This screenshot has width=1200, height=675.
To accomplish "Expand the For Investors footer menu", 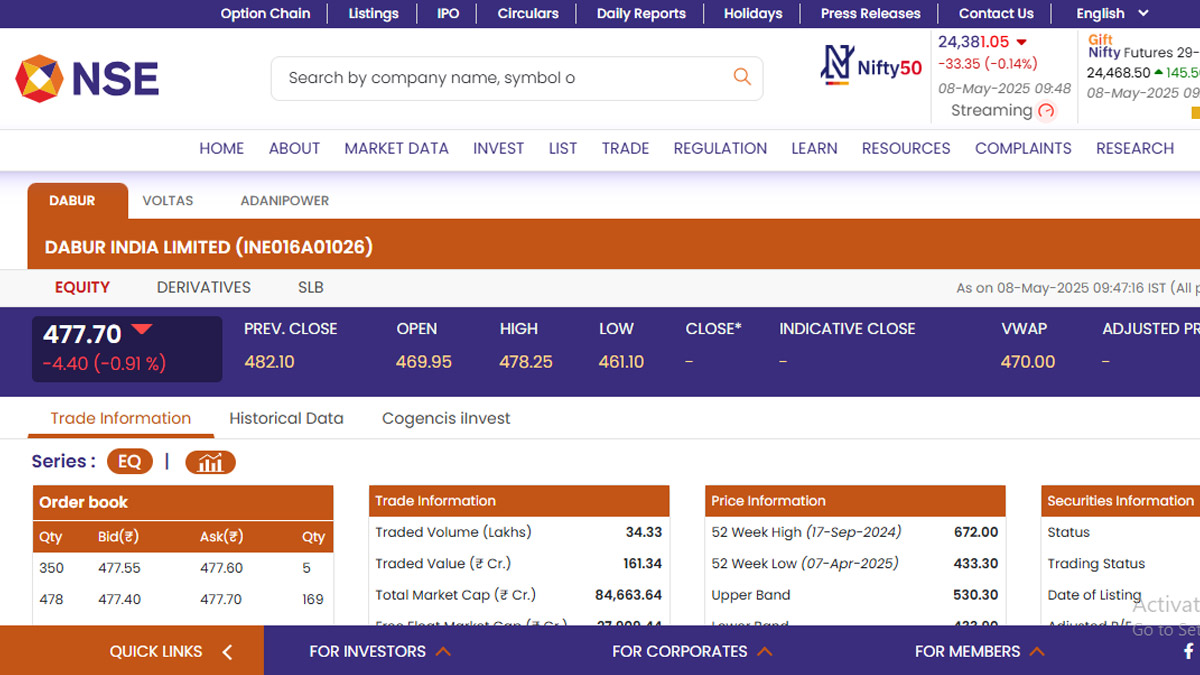I will pos(380,651).
